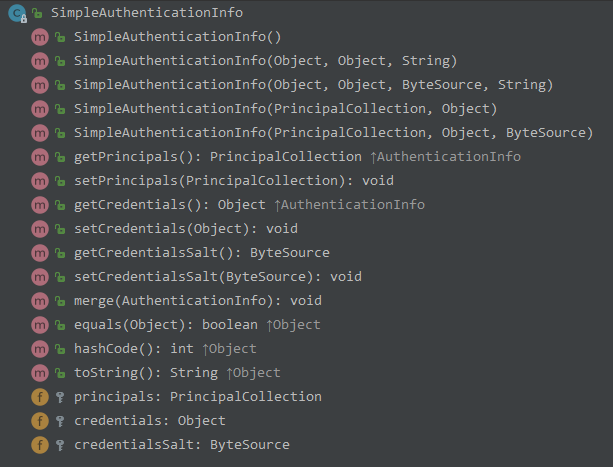Click method icon beside merge(AuthenticationInfo)
Image resolution: width=613 pixels, height=467 pixels.
coord(40,301)
